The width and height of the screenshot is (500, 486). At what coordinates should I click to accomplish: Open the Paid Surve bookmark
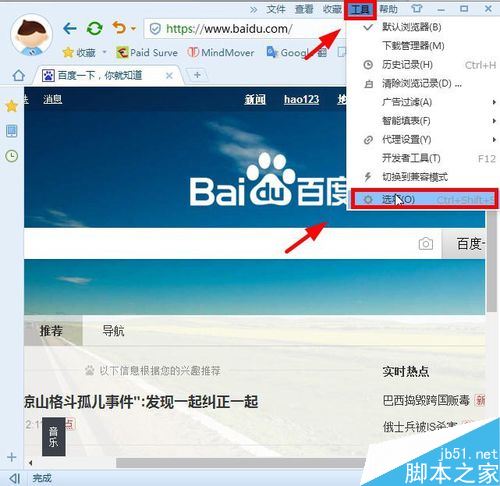click(x=147, y=52)
